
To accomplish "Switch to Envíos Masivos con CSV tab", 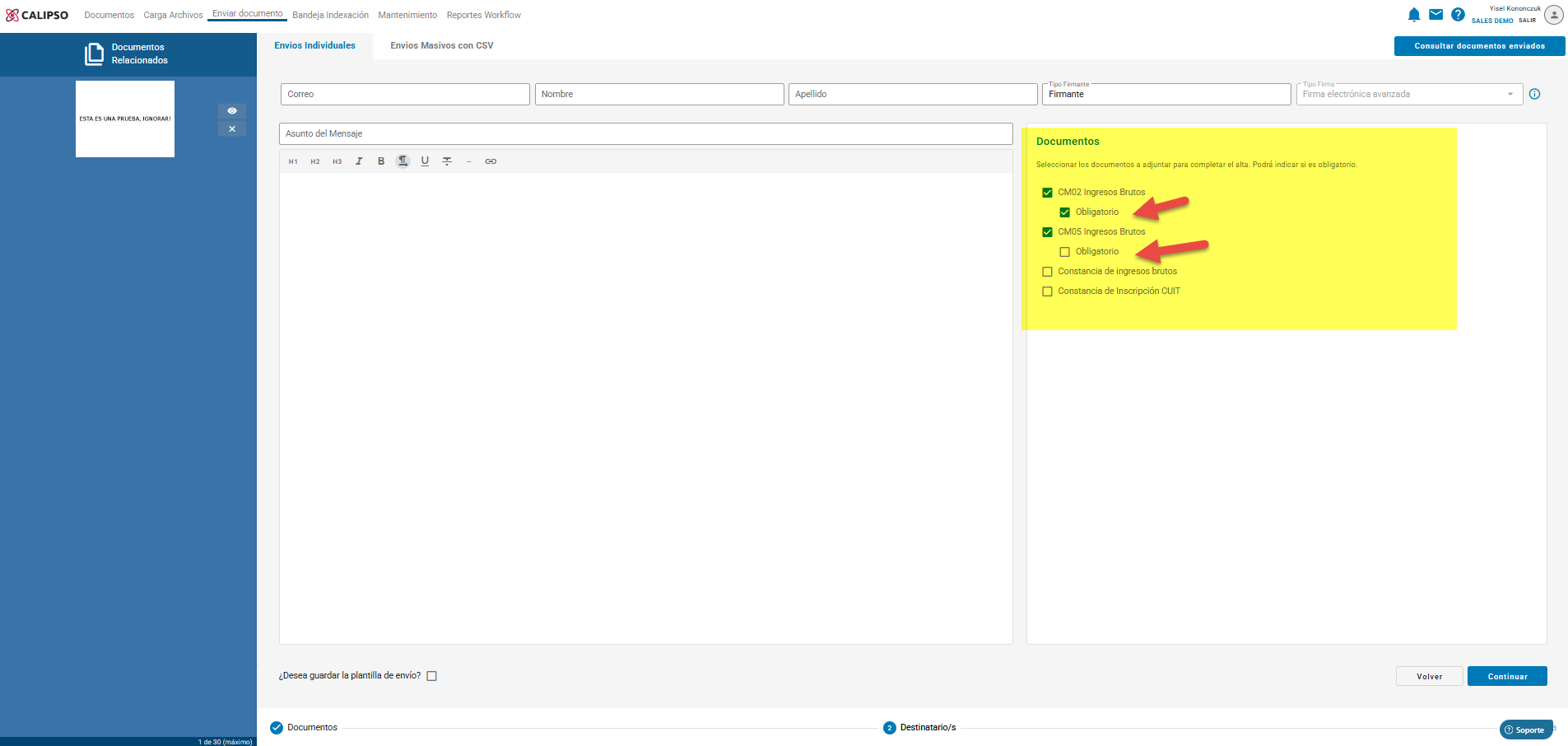I will click(x=442, y=45).
